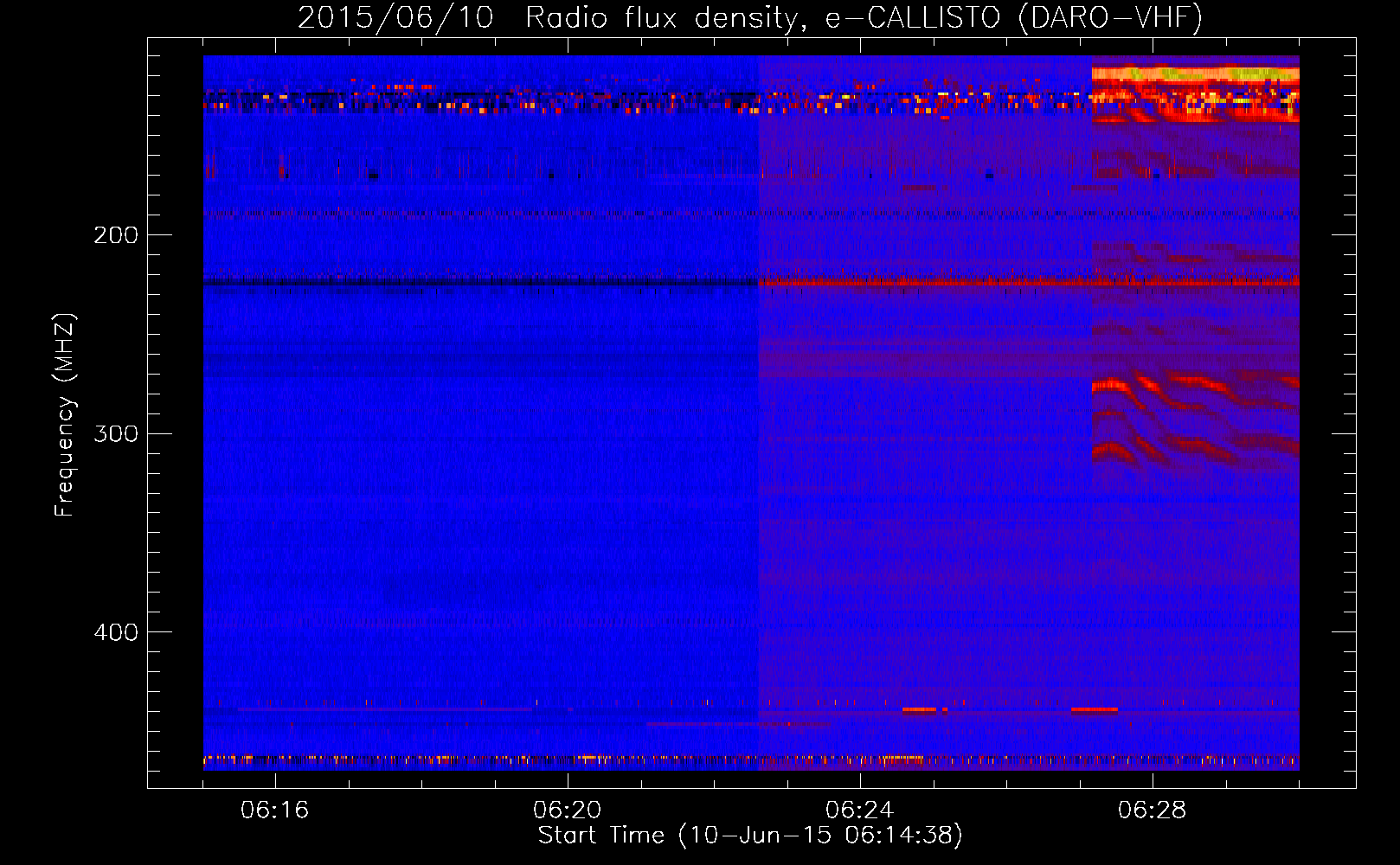Screen dimensions: 1400x865
Task: Click the 300 frequency tick label
Action: pyautogui.click(x=116, y=433)
